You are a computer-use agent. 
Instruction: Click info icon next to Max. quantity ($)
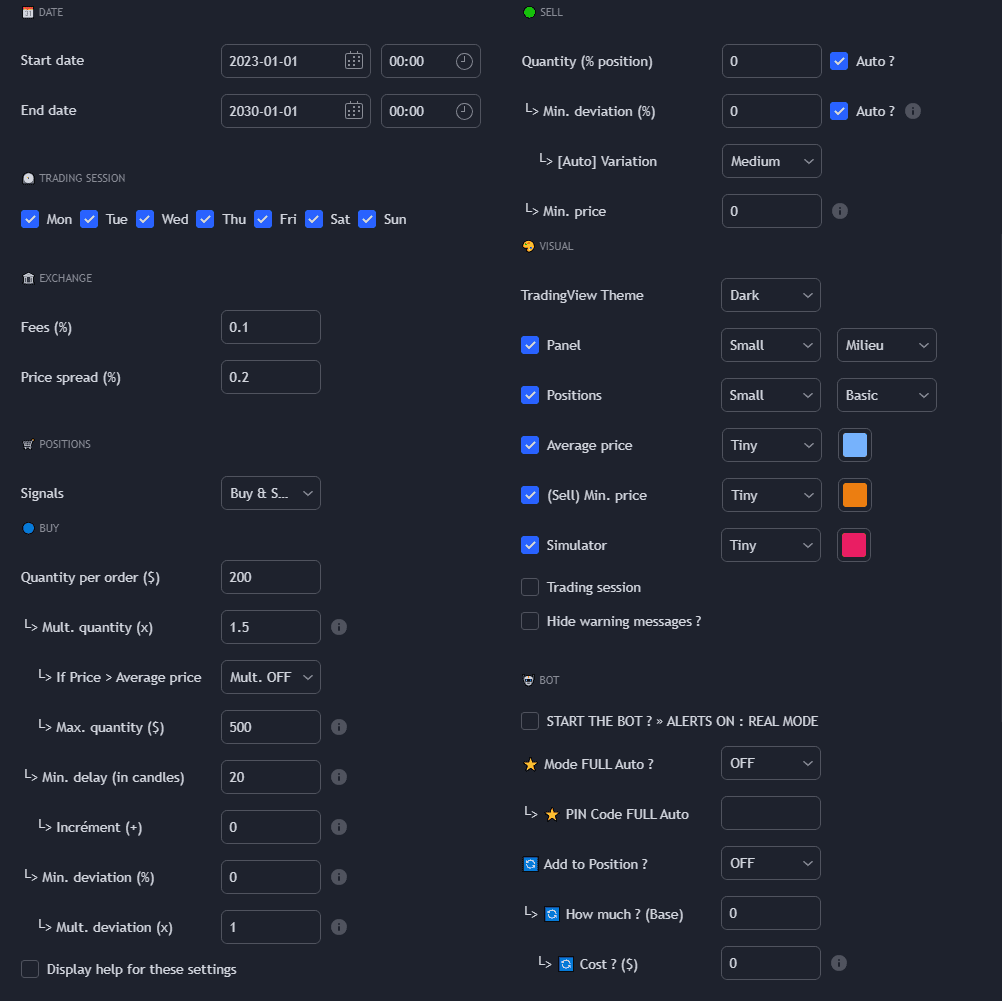coord(339,727)
